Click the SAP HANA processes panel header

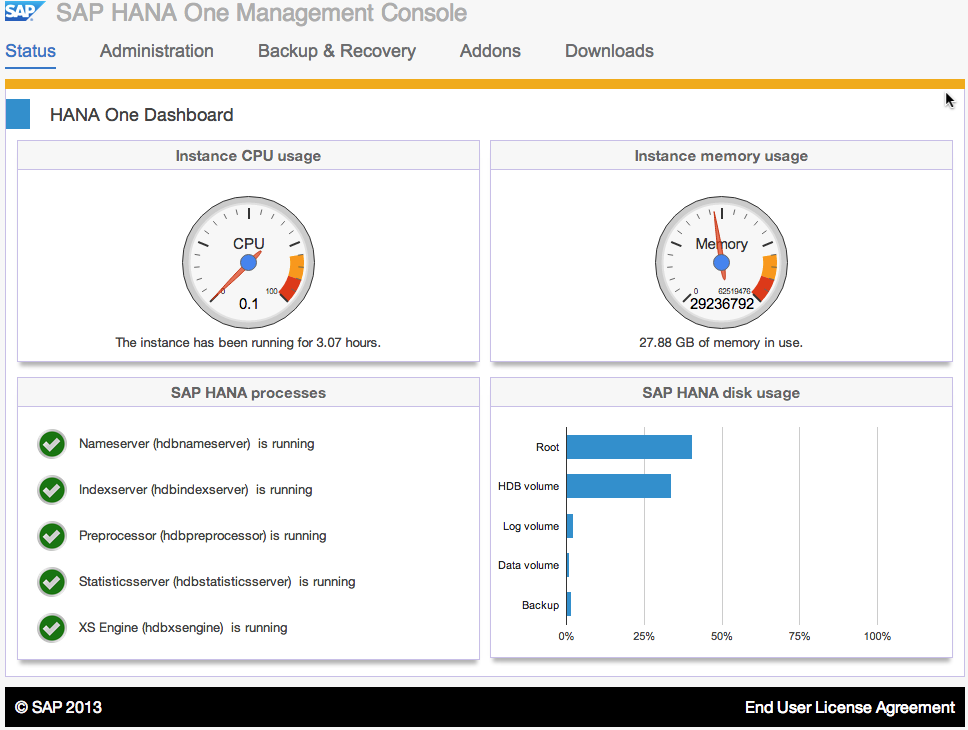click(248, 393)
